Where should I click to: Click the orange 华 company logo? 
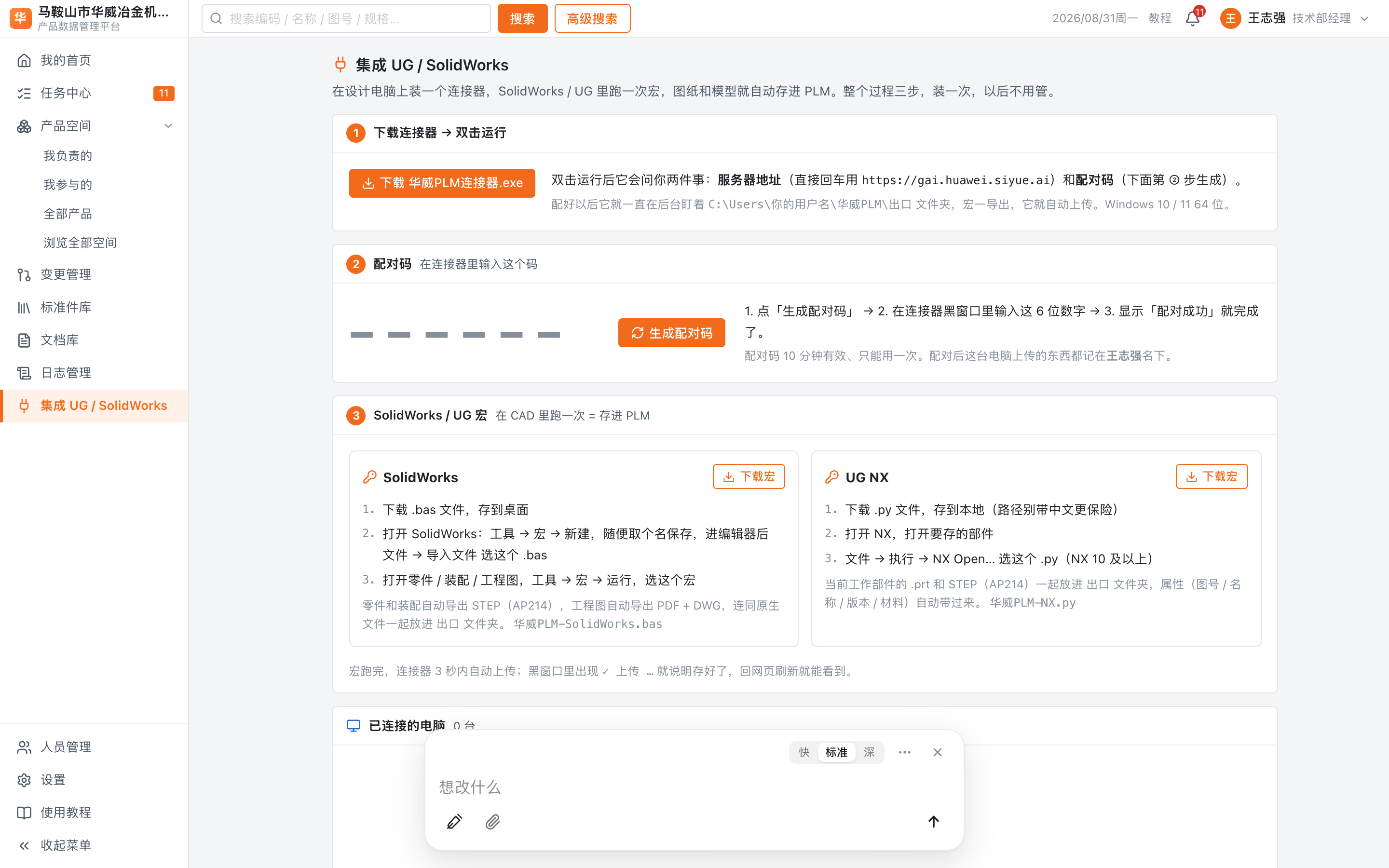click(x=21, y=18)
